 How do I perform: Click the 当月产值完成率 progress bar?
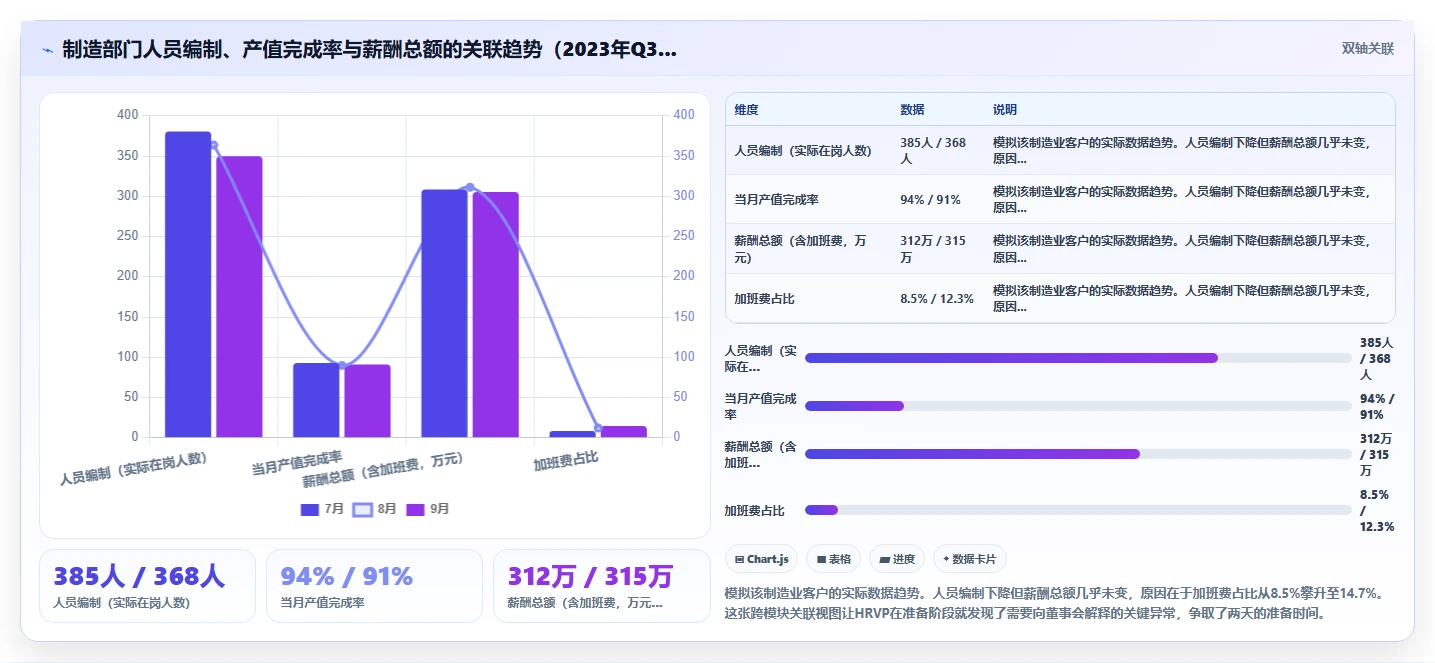point(1078,406)
